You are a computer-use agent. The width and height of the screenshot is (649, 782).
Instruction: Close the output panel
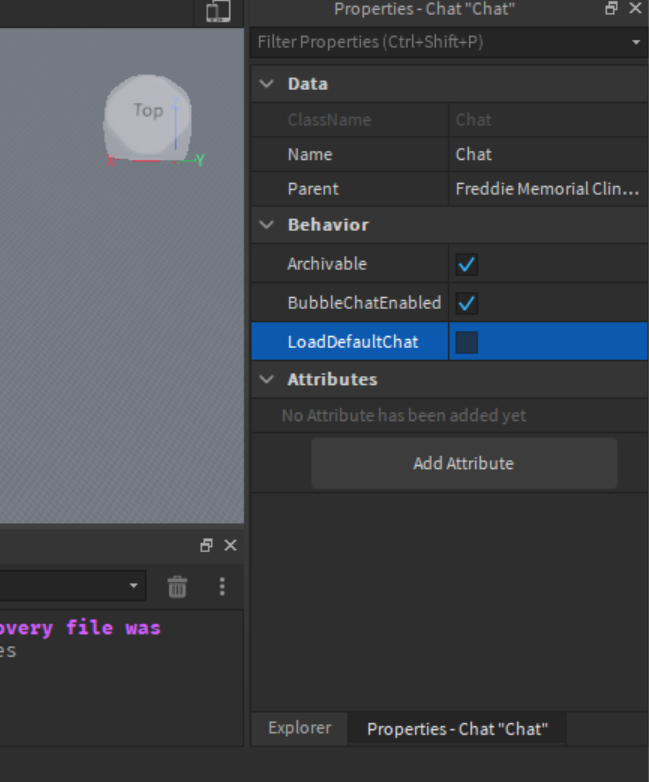(230, 545)
